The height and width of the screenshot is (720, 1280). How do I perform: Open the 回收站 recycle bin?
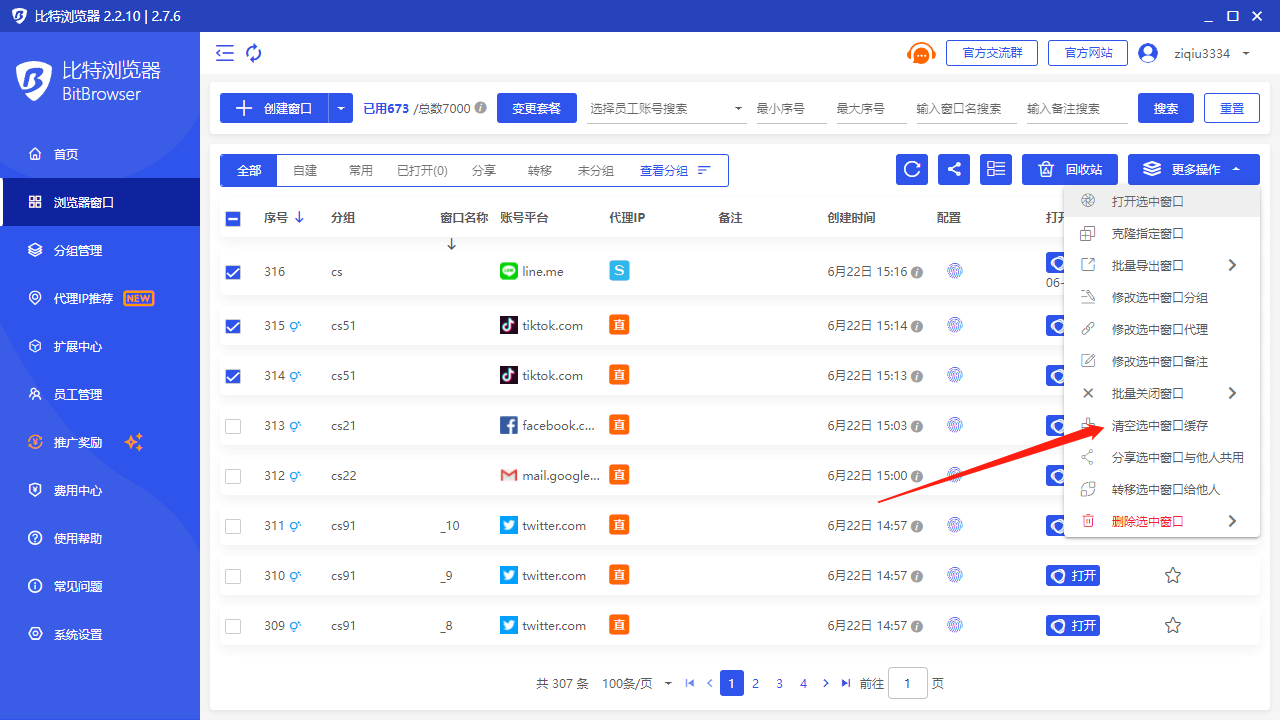click(x=1070, y=170)
